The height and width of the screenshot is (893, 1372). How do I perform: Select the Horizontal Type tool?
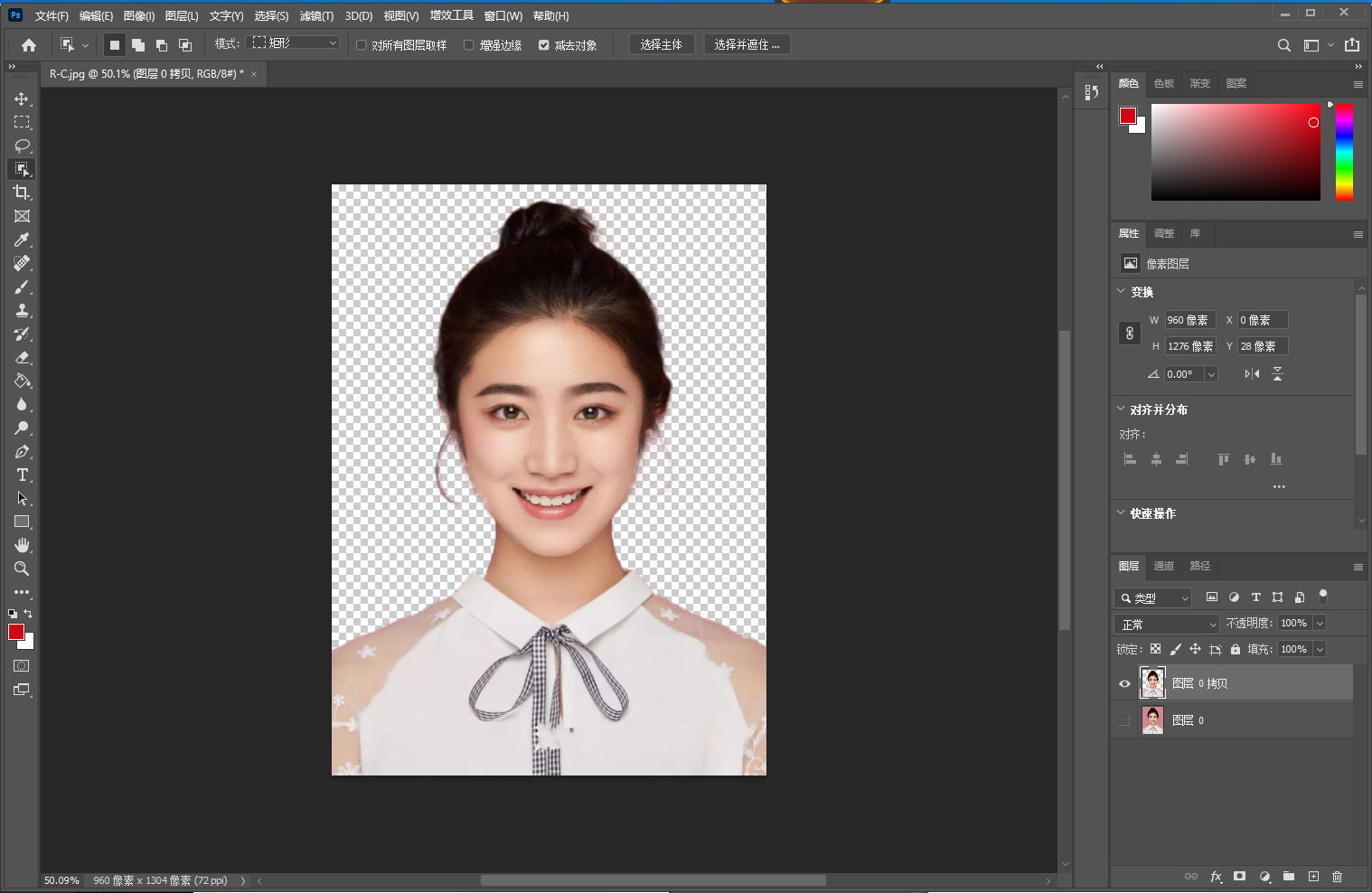(x=22, y=475)
